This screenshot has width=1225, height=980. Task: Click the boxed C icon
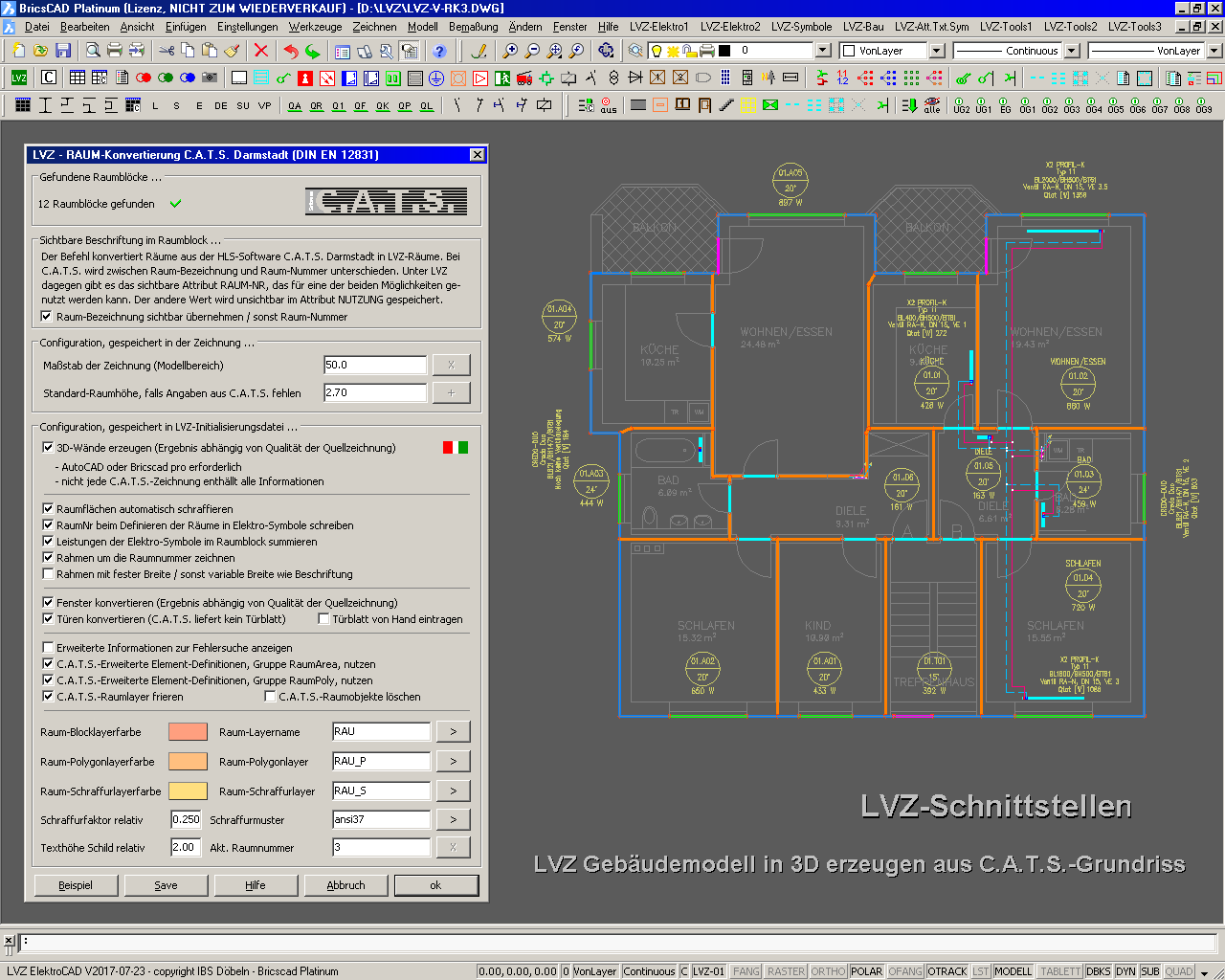(49, 78)
